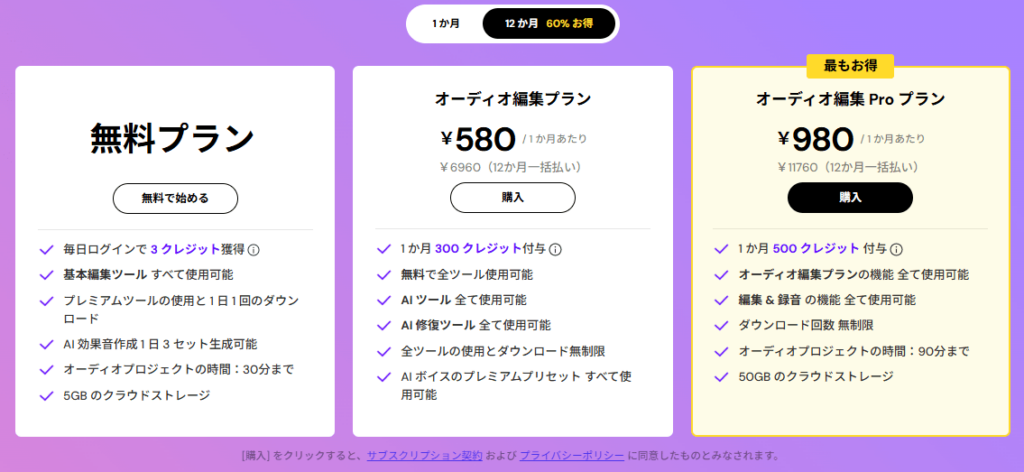Click the ¥580 monthly price
1024x472 pixels.
pos(479,139)
